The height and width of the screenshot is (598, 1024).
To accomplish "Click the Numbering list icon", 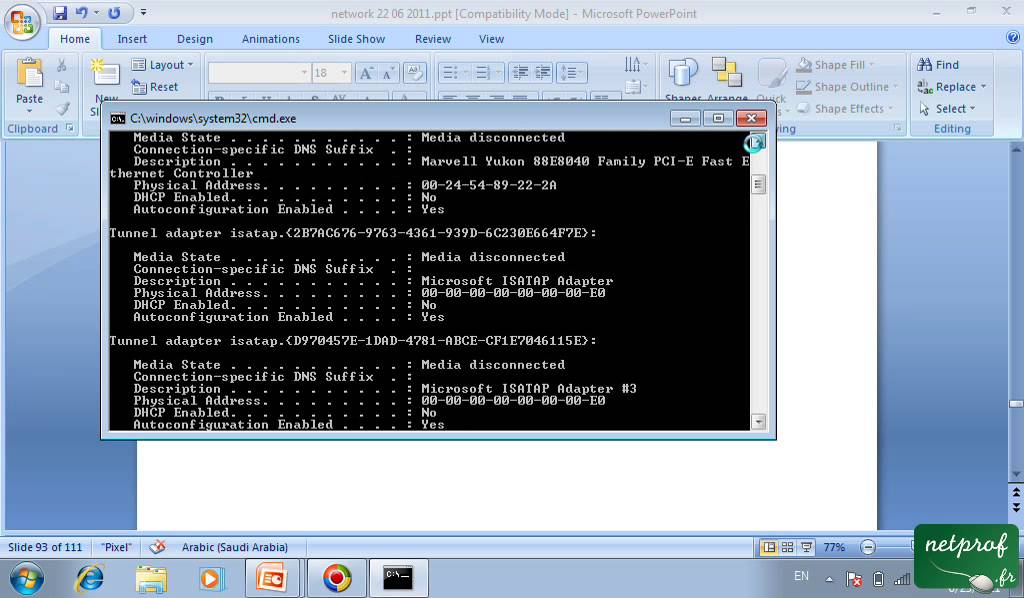I will pyautogui.click(x=483, y=72).
